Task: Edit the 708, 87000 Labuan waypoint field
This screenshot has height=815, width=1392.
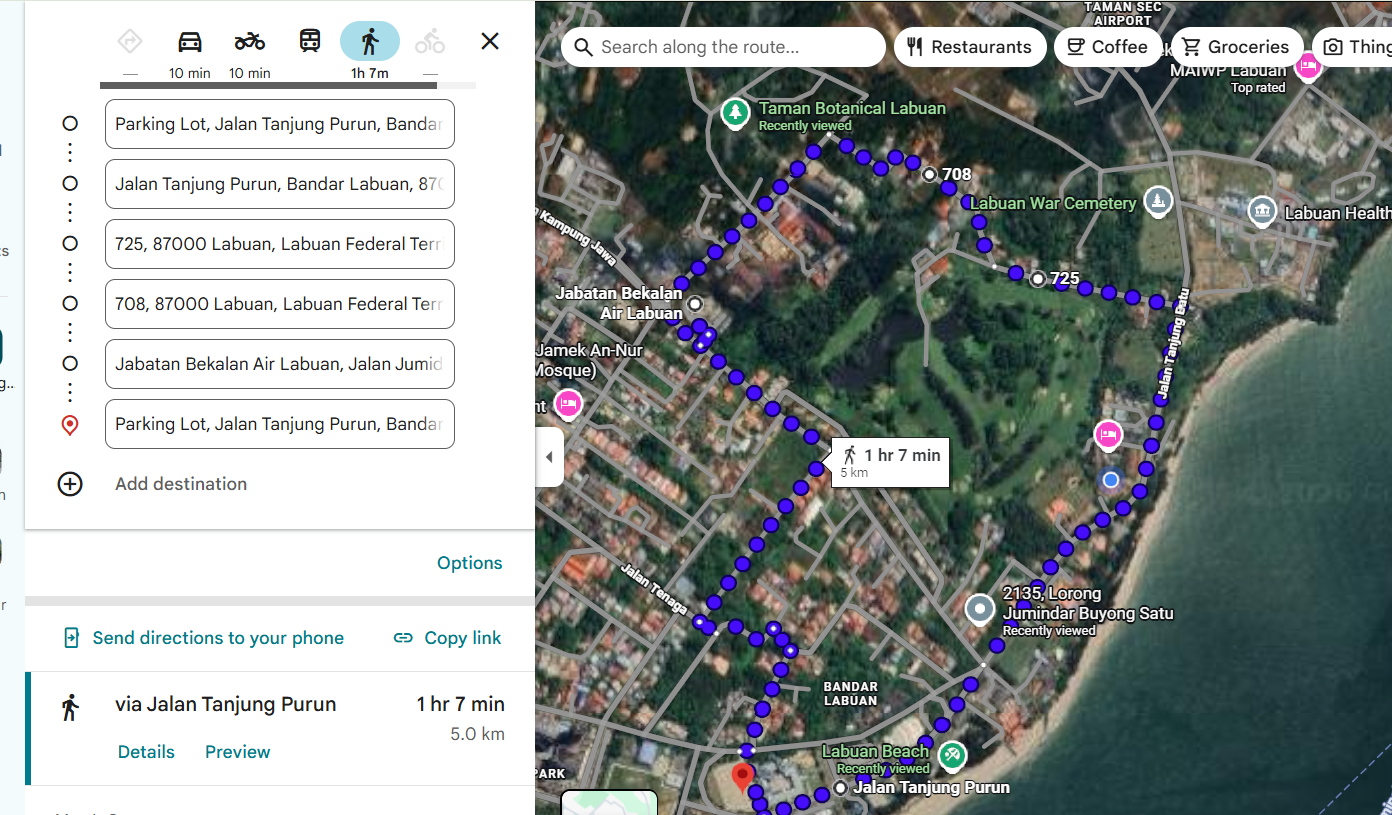Action: coord(280,304)
